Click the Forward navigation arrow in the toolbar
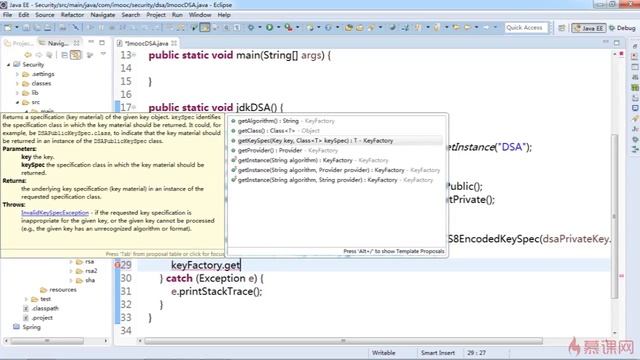This screenshot has height=360, width=640. (486, 28)
